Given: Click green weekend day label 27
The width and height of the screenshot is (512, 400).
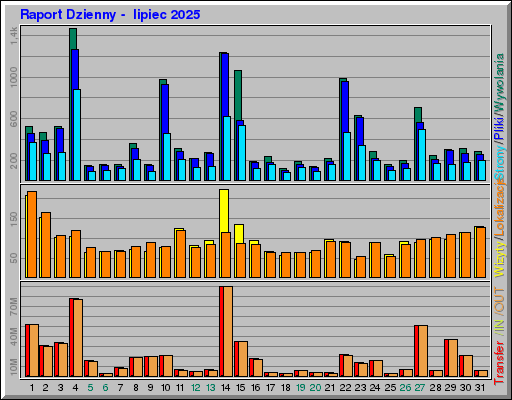Looking at the screenshot, I should [420, 388].
